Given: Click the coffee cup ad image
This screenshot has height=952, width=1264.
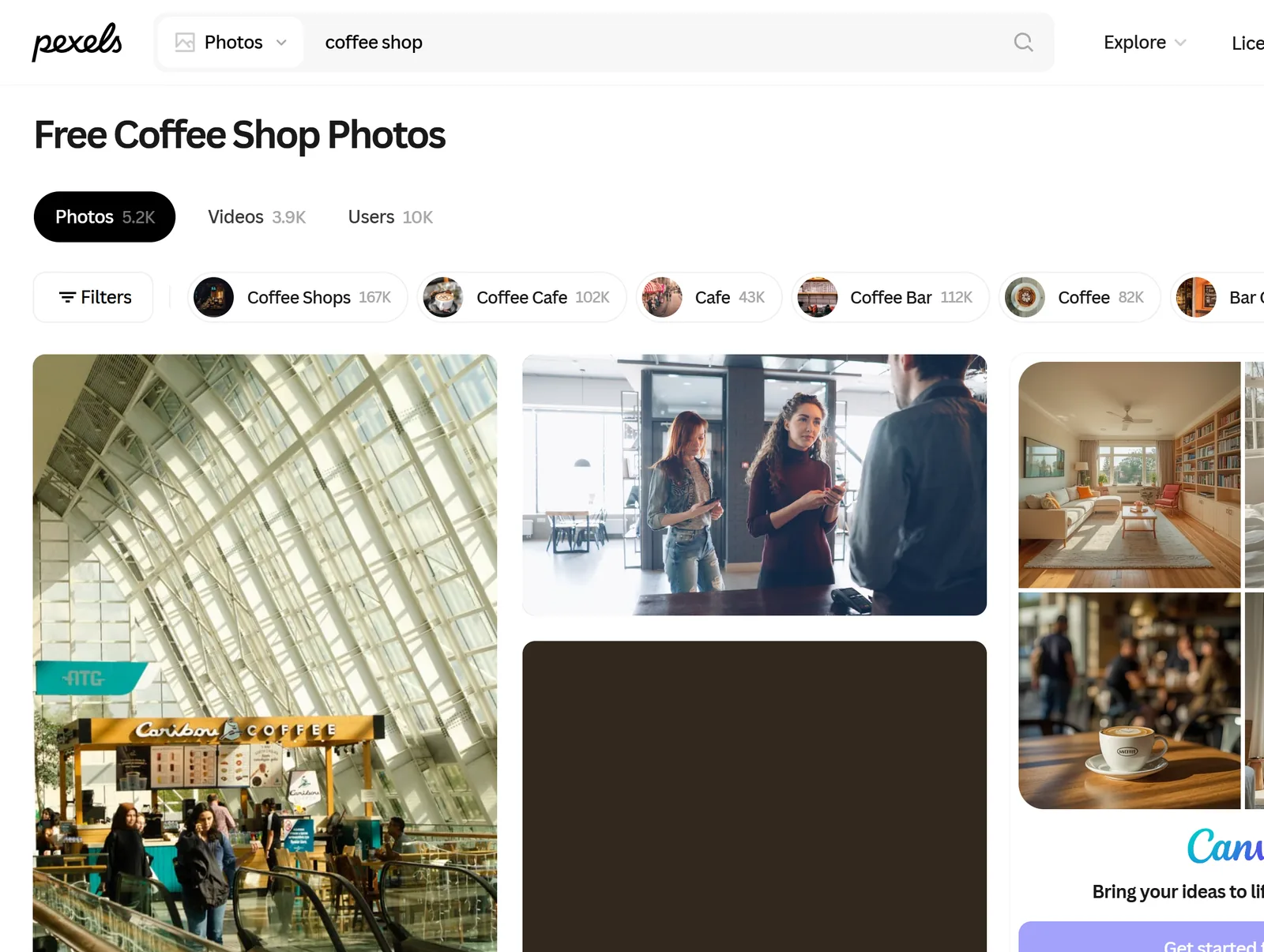Looking at the screenshot, I should pos(1129,701).
